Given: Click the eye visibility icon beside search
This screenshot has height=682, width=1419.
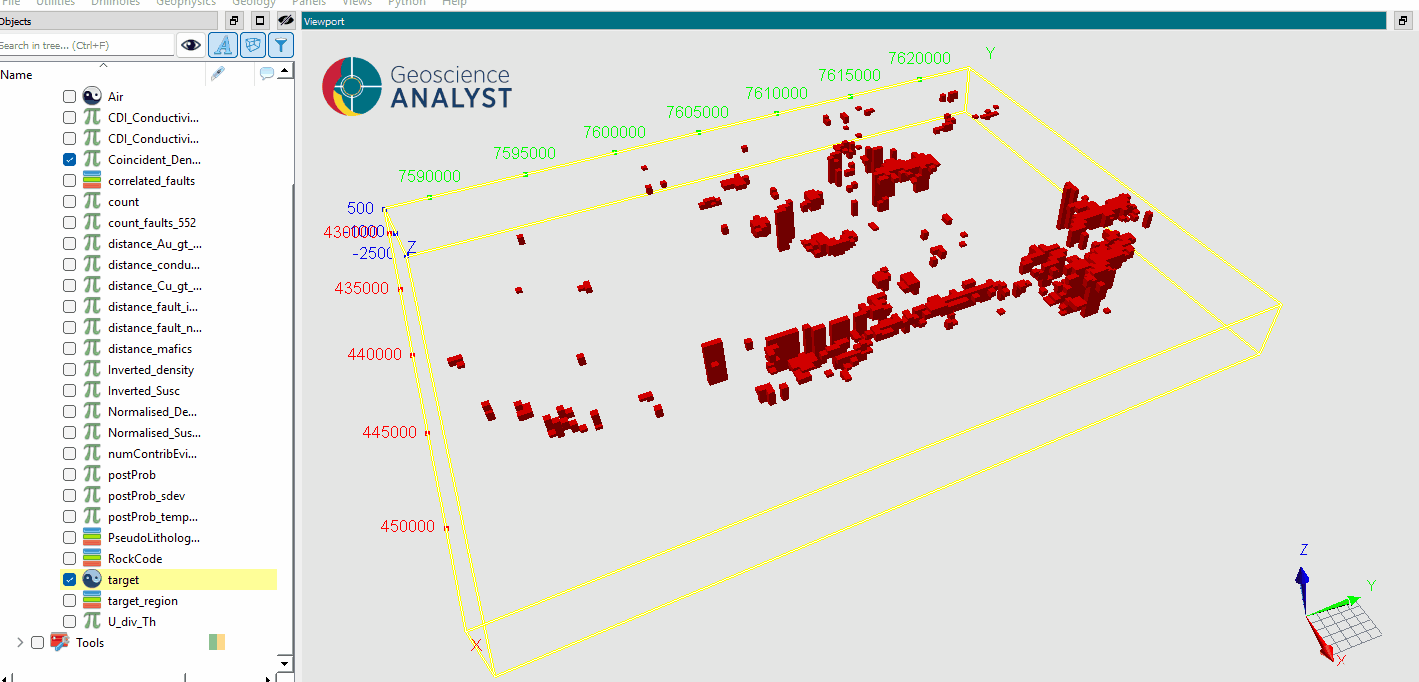Looking at the screenshot, I should 191,45.
